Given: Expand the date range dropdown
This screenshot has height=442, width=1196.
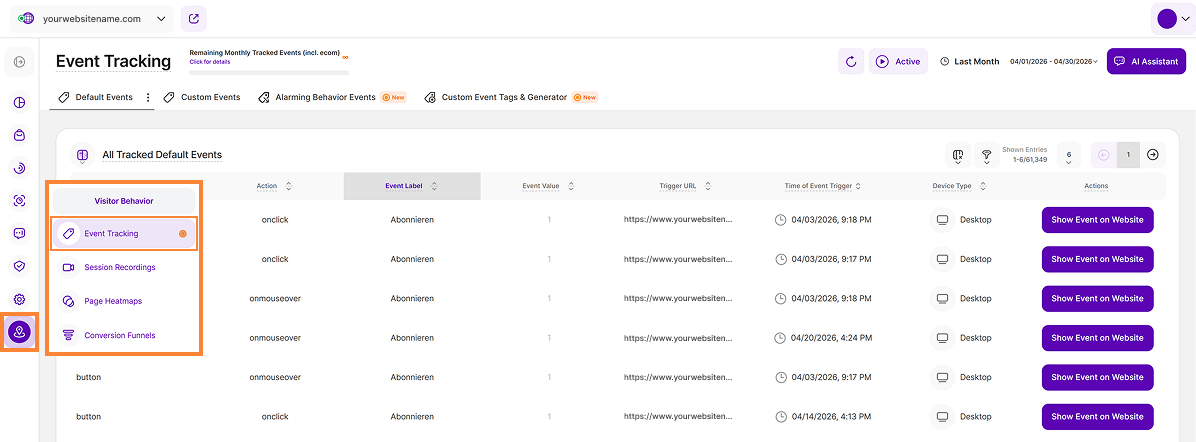Looking at the screenshot, I should [1053, 61].
